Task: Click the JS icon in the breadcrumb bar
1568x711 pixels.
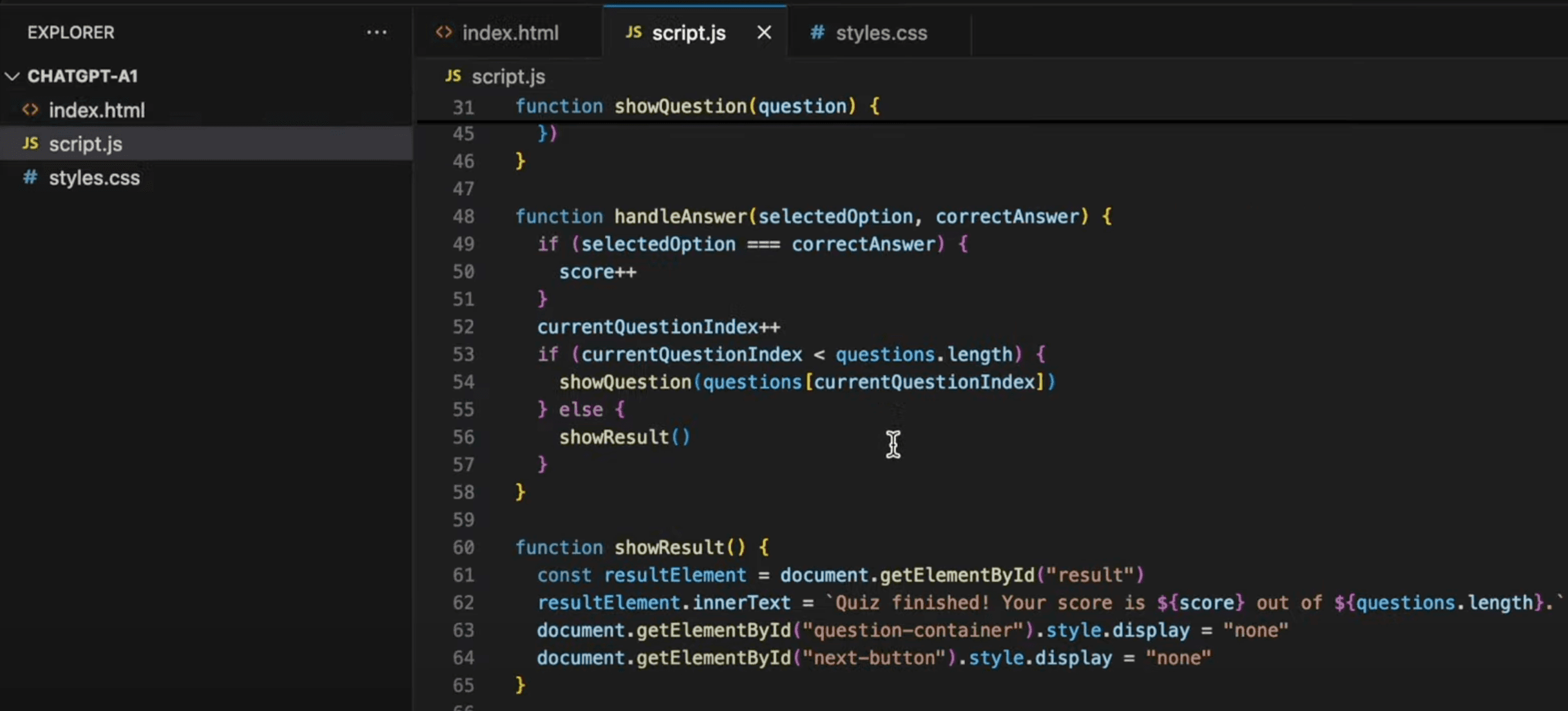Action: click(454, 77)
